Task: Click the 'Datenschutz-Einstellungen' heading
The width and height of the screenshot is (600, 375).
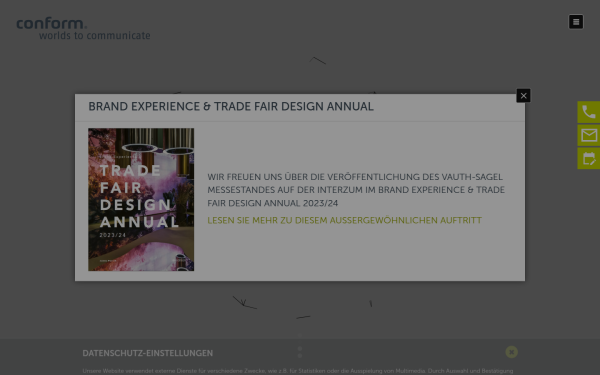Action: pos(148,353)
